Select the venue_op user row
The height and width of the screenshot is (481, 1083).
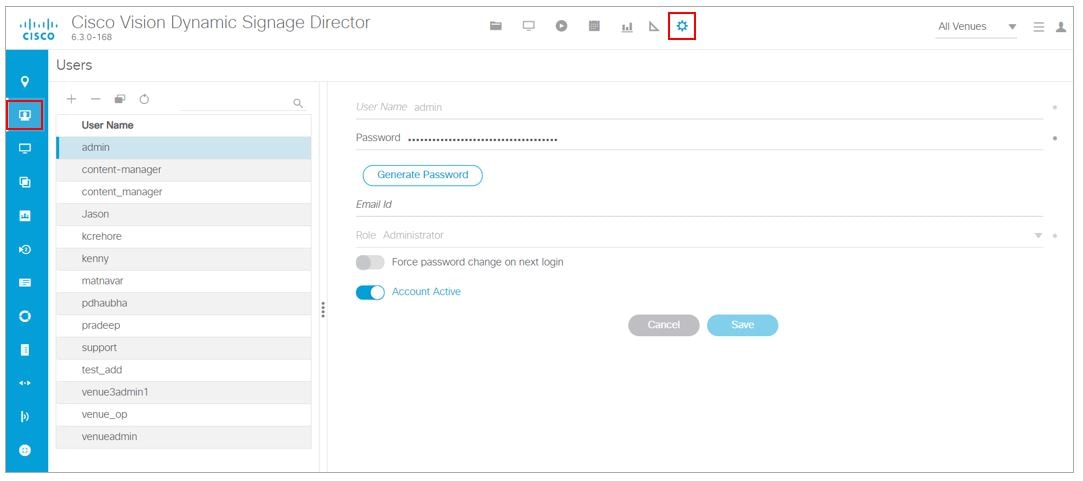[184, 414]
